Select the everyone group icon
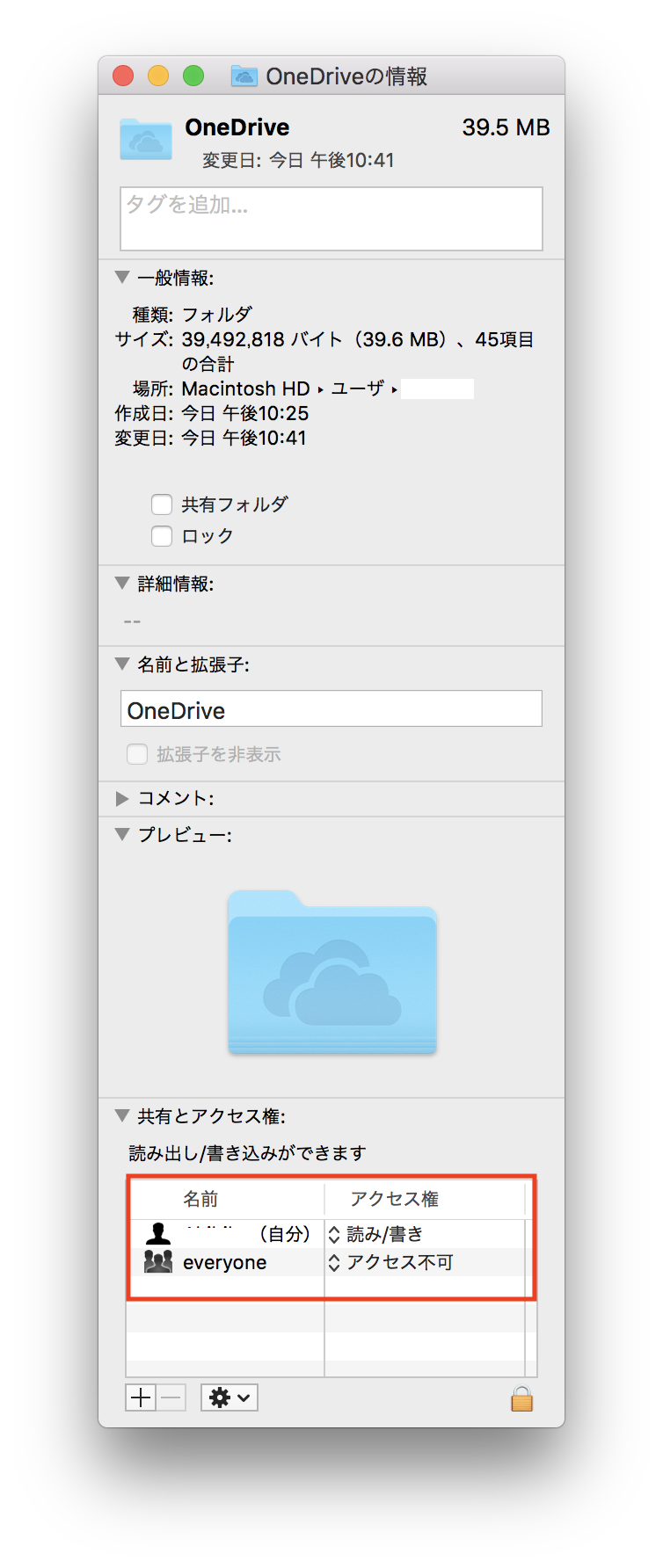The width and height of the screenshot is (663, 1568). coord(158,1262)
